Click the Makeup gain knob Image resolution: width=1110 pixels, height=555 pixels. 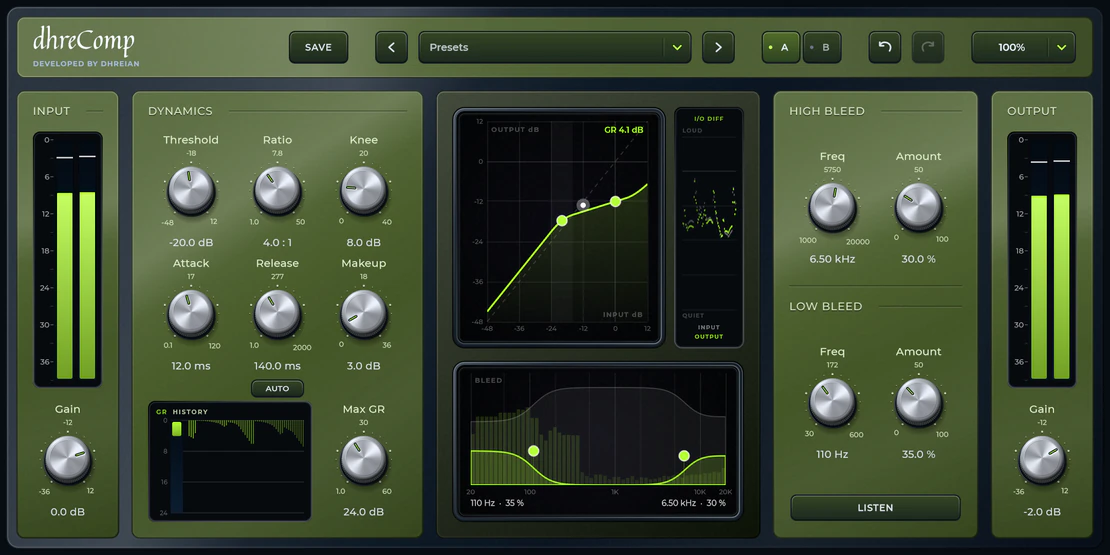(x=364, y=314)
